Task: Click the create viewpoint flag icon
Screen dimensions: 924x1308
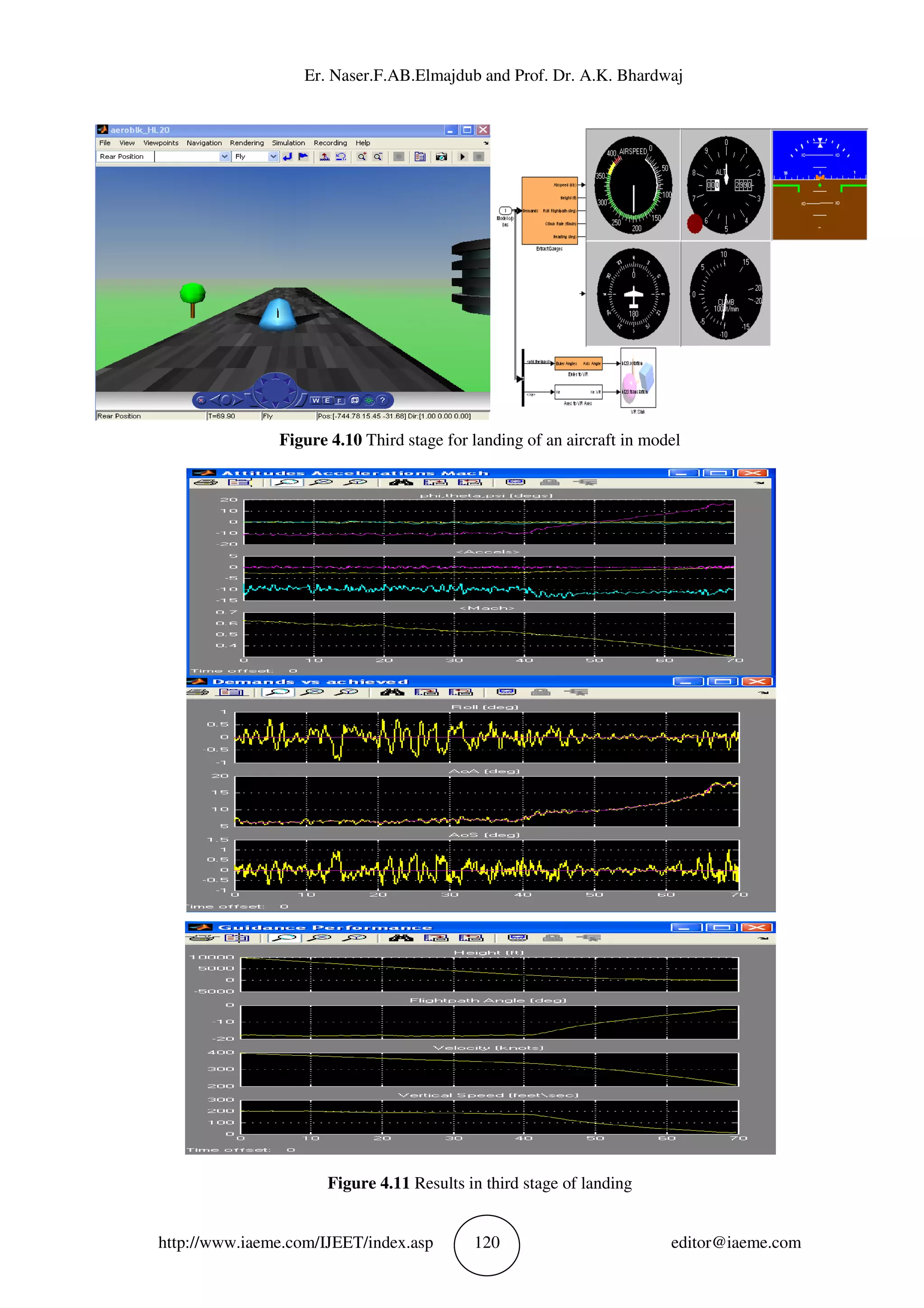Action: (304, 157)
